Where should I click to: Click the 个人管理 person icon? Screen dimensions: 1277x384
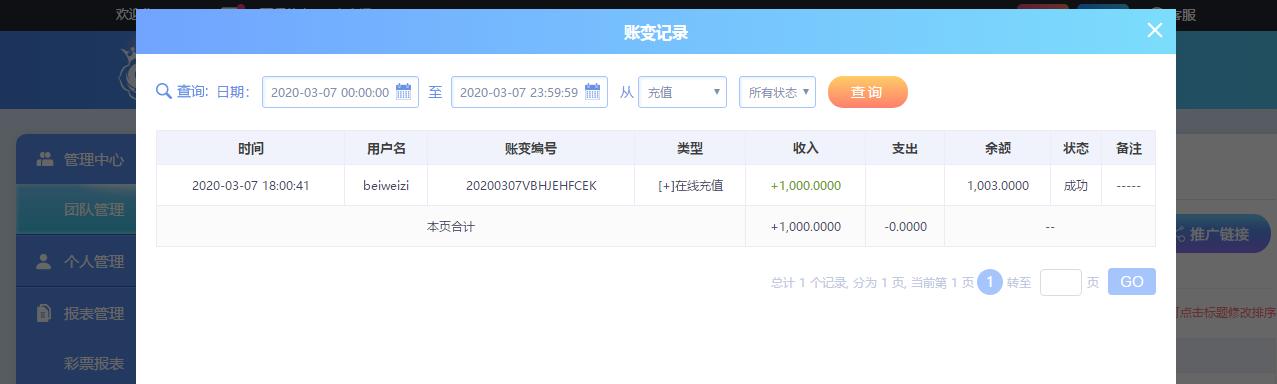point(44,262)
